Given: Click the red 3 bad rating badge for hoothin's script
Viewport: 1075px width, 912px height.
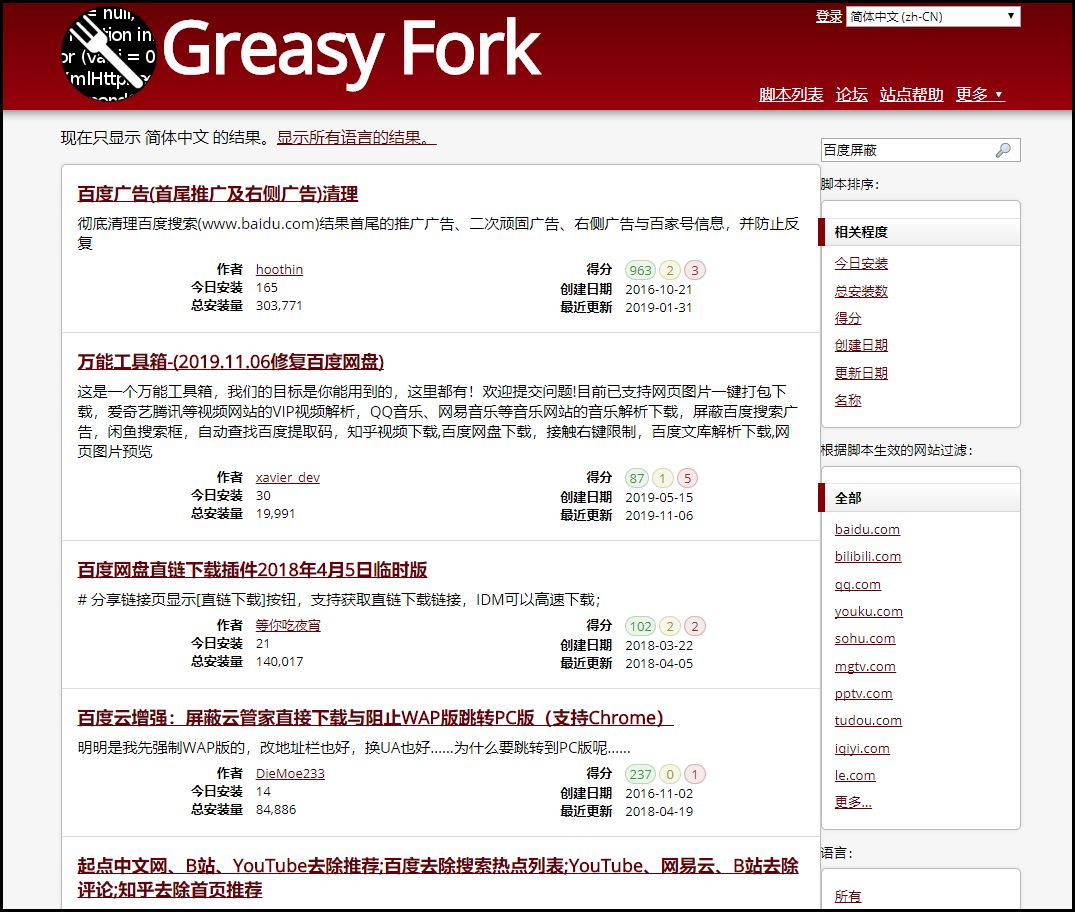Looking at the screenshot, I should [x=694, y=270].
